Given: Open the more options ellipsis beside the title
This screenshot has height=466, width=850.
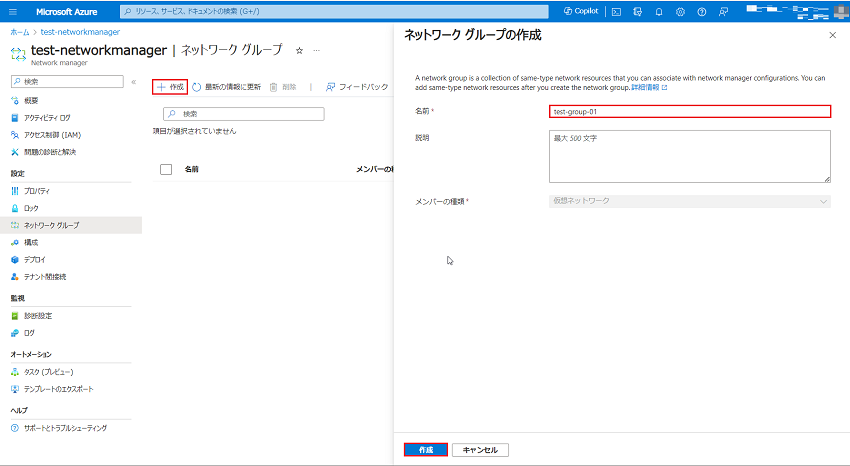Looking at the screenshot, I should coord(317,49).
